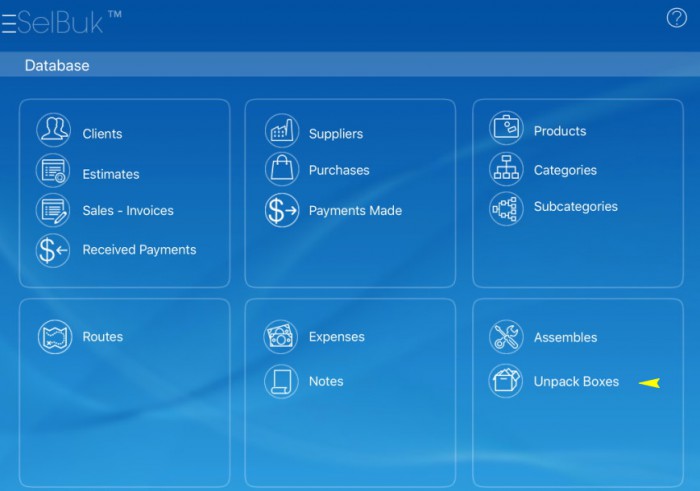Click the Clients people icon

tap(53, 131)
